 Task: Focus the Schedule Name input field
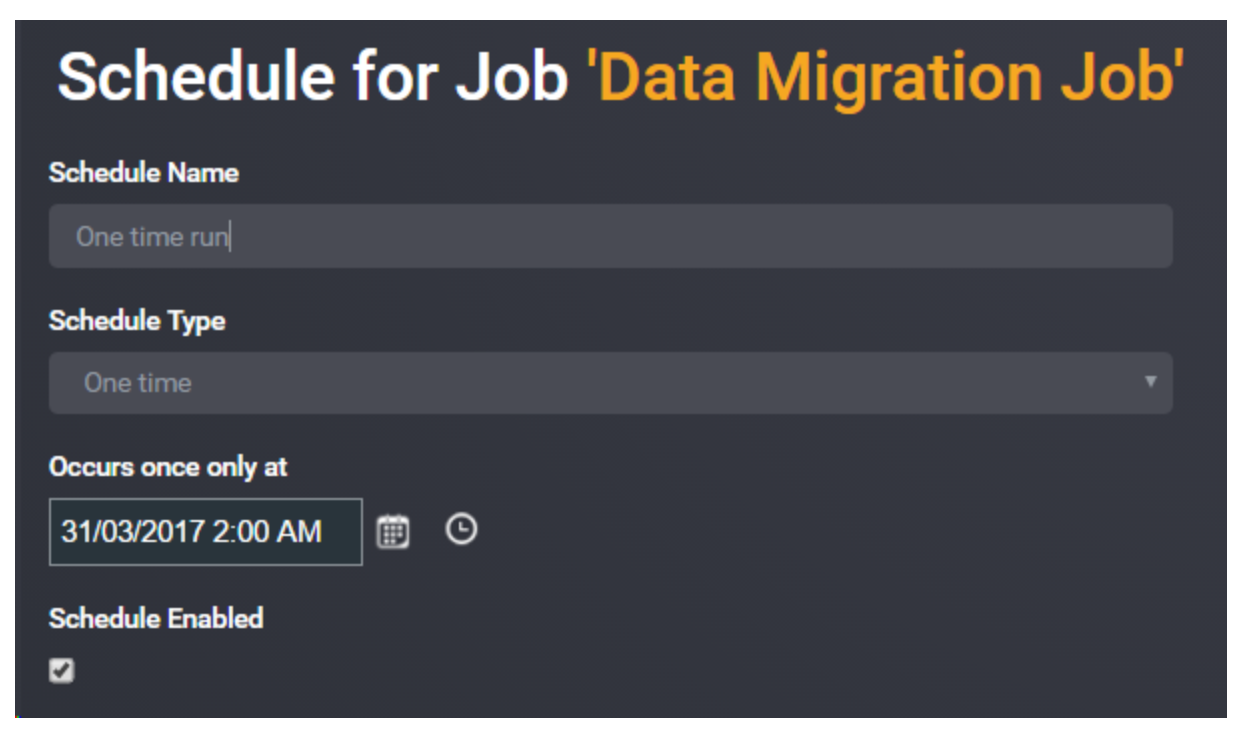[610, 236]
